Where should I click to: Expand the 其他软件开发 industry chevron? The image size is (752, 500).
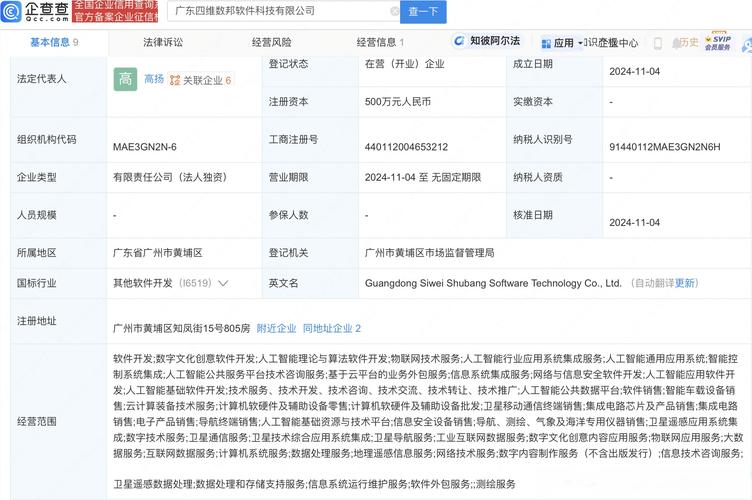point(223,283)
